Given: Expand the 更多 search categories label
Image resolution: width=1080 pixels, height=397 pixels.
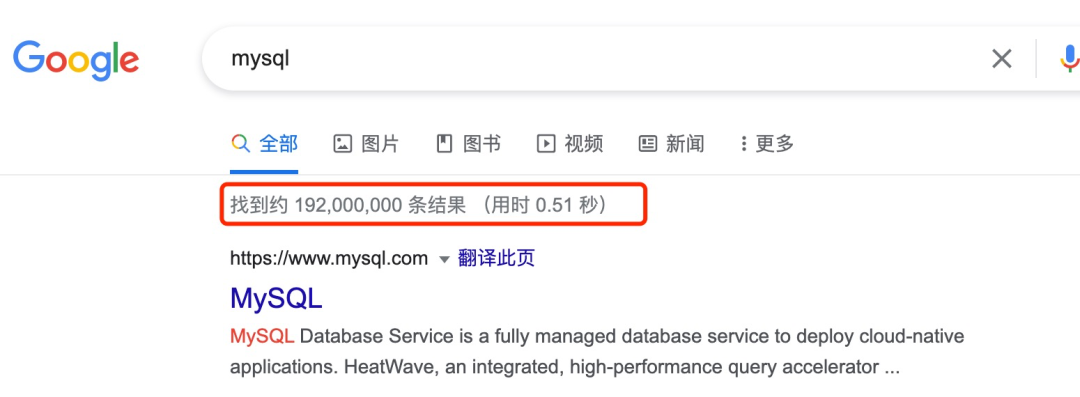Looking at the screenshot, I should coord(775,143).
